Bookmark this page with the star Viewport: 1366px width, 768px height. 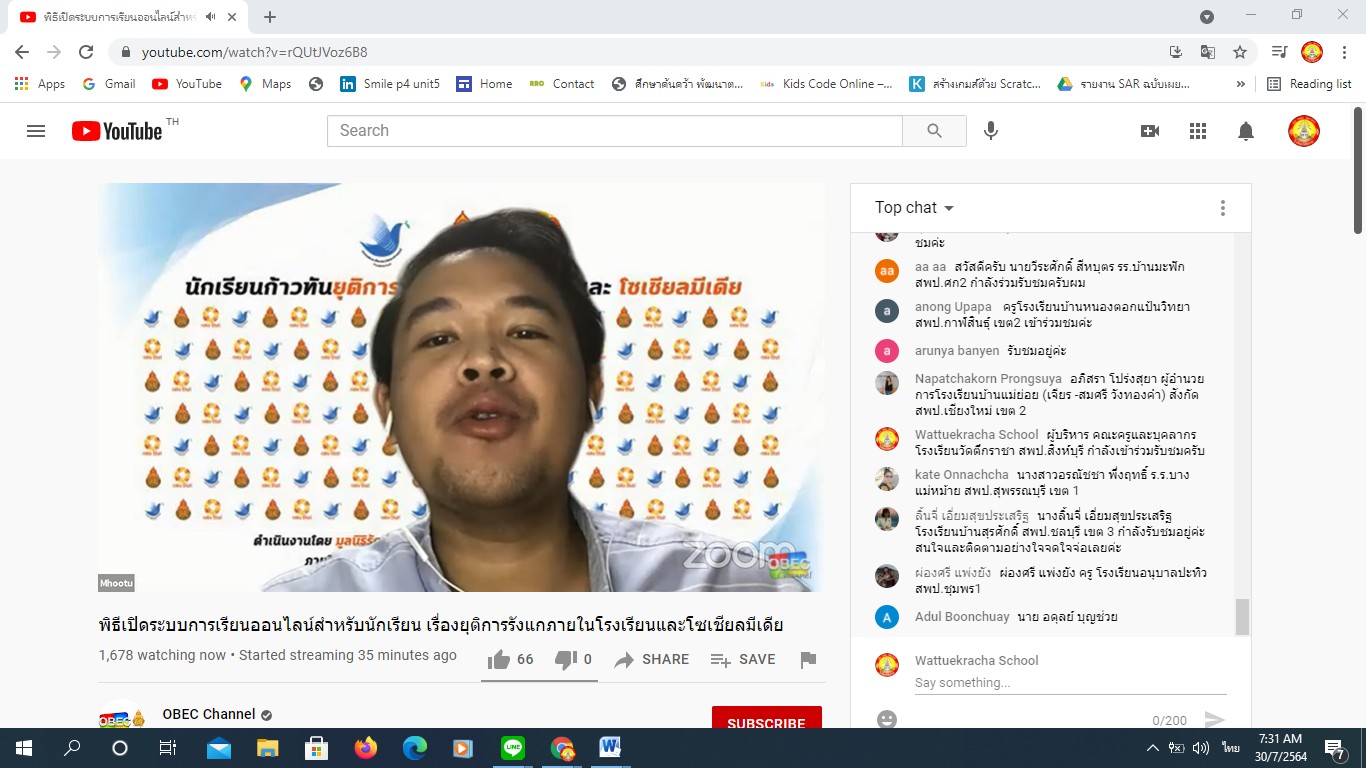pyautogui.click(x=1240, y=52)
